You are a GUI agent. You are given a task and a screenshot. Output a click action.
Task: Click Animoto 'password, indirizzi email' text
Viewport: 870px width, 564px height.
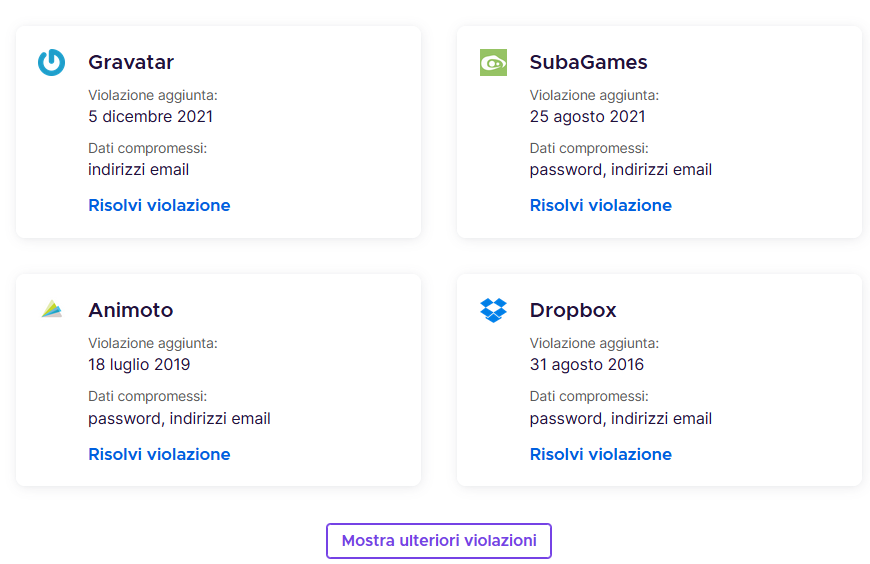179,419
